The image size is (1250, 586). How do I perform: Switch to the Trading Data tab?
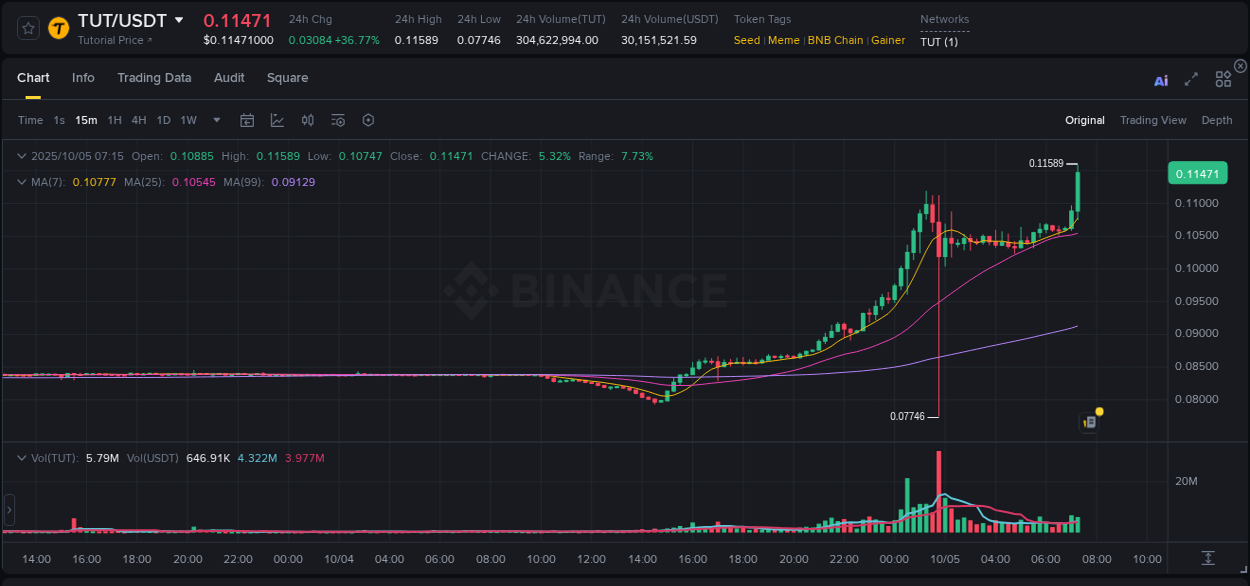click(x=154, y=77)
